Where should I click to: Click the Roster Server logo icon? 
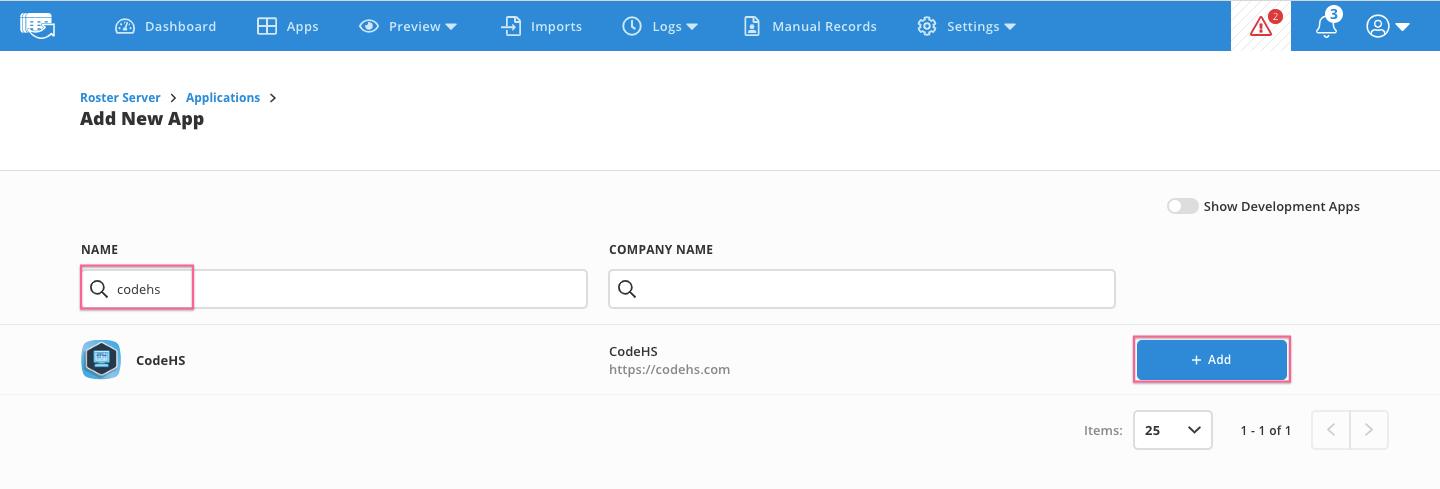[37, 26]
